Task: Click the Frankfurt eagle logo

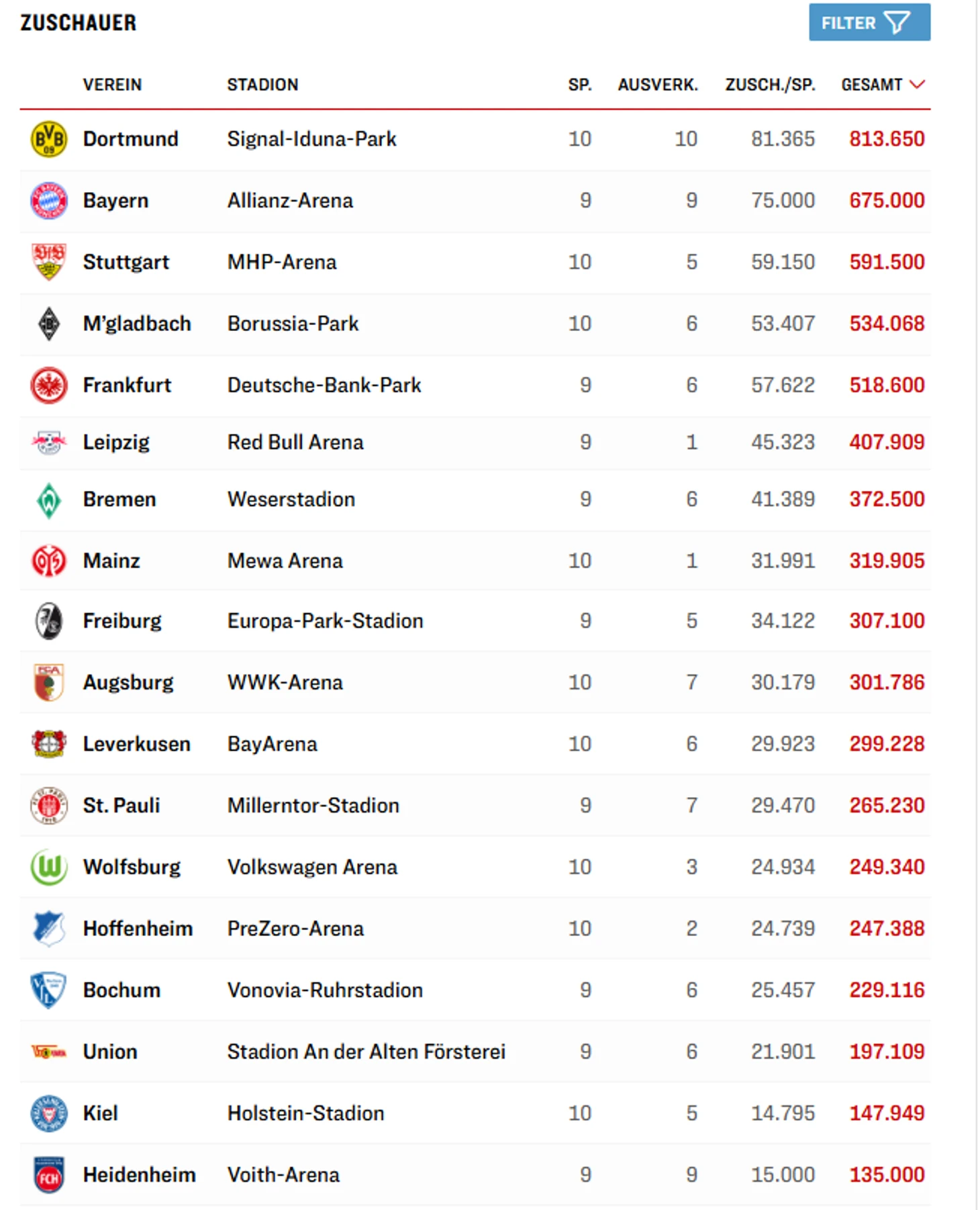Action: (49, 385)
